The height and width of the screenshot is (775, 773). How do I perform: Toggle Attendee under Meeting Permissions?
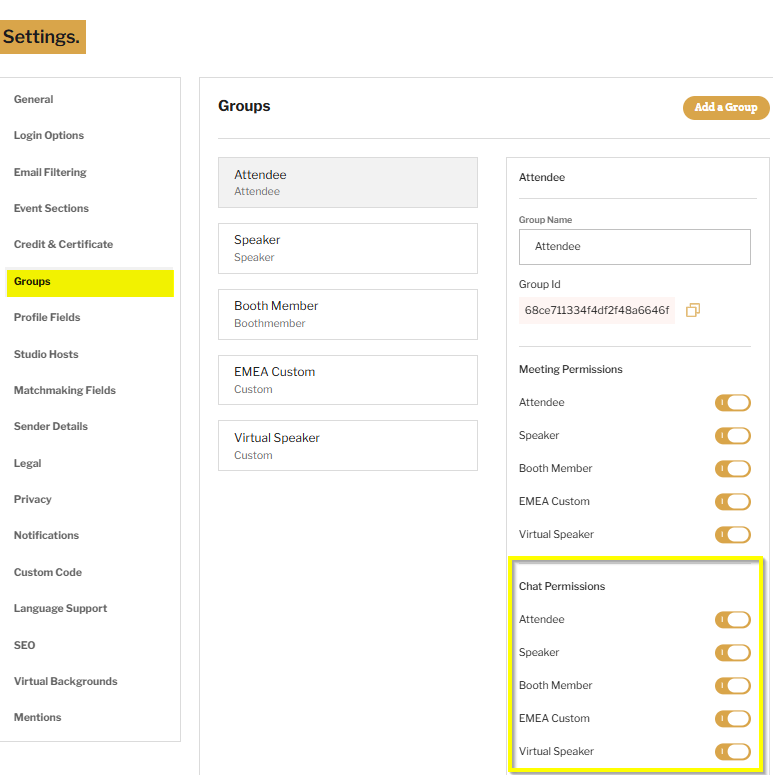coord(732,403)
